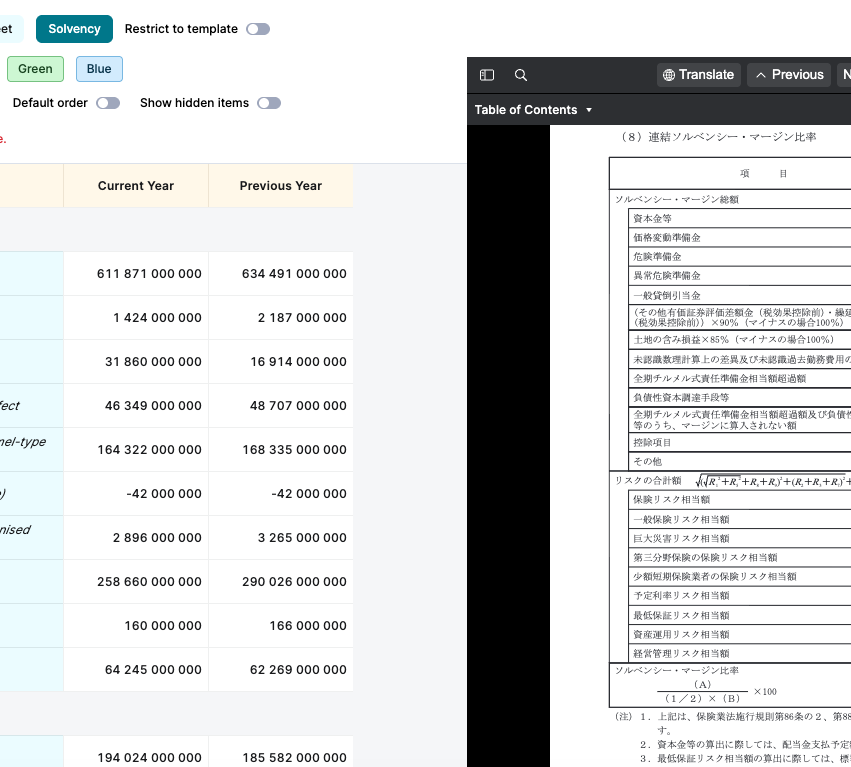Toggle the PDF sidebar panel icon
Viewport: 851px width, 767px height.
tap(487, 75)
